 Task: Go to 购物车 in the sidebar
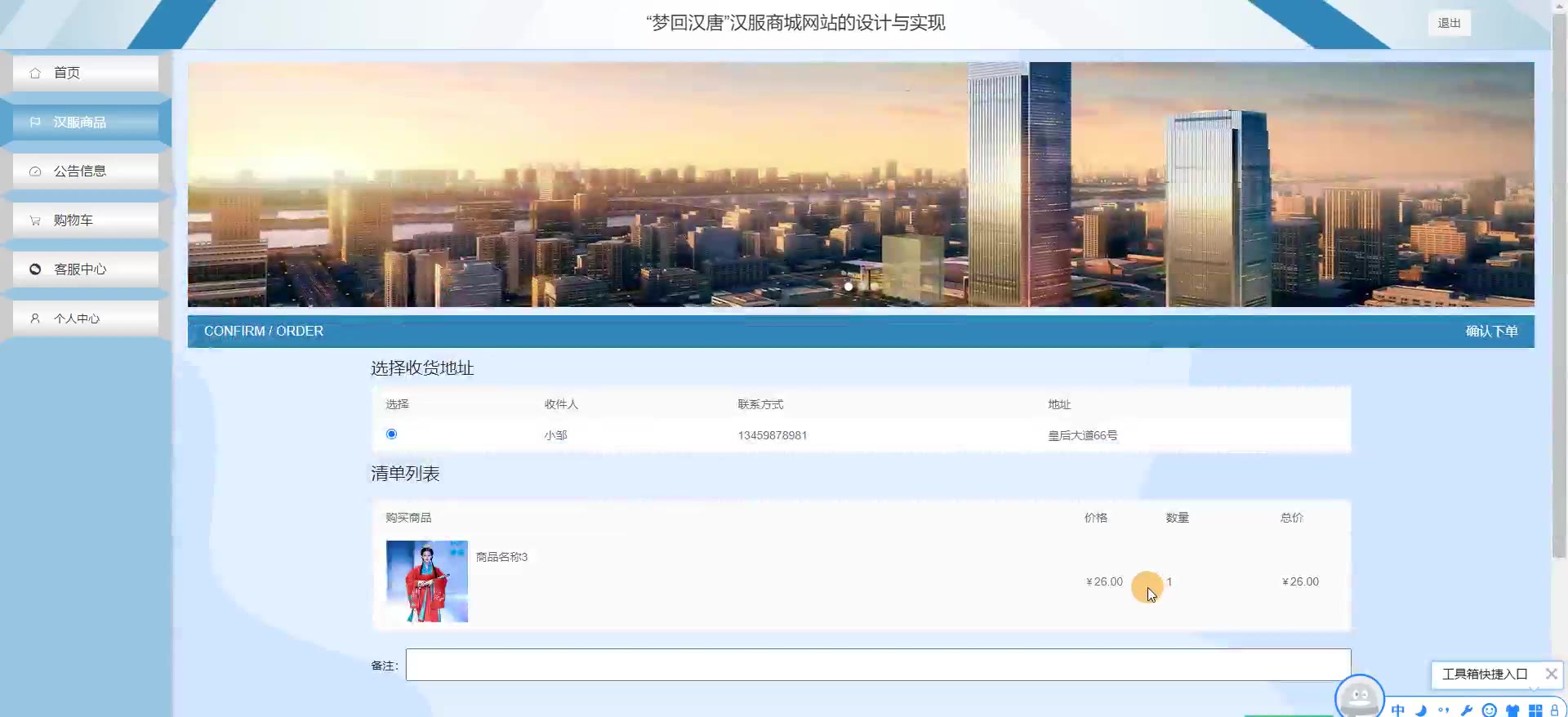click(86, 220)
